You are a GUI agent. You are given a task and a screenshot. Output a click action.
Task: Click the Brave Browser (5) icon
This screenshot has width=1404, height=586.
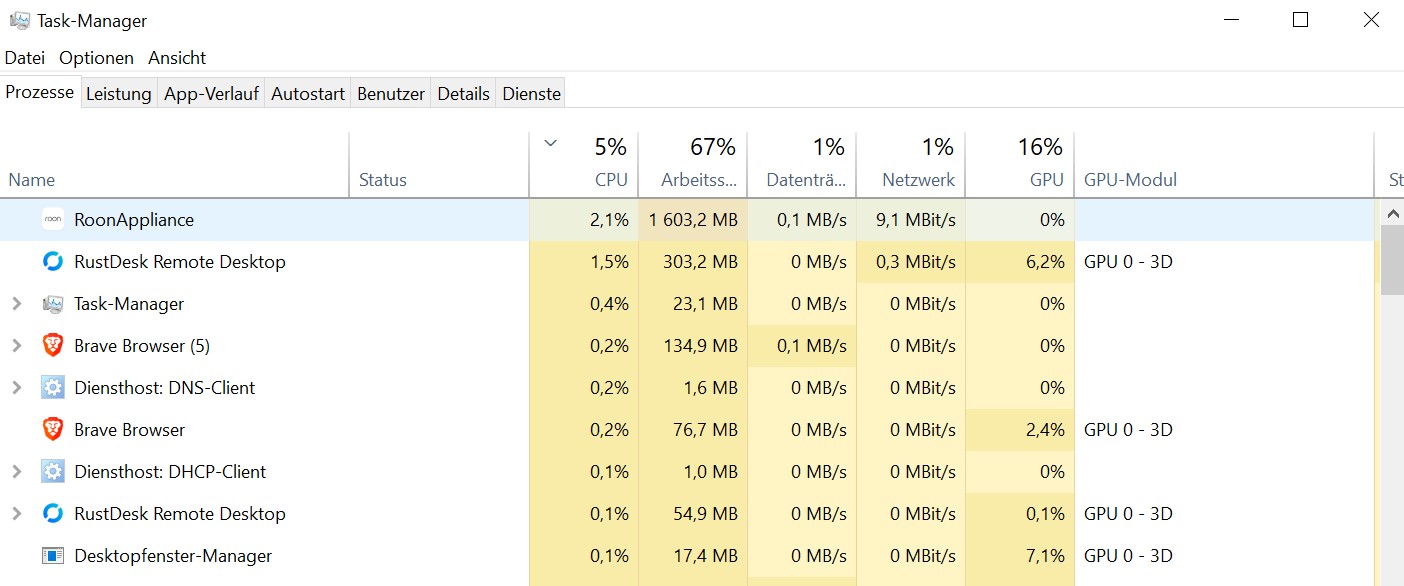53,346
